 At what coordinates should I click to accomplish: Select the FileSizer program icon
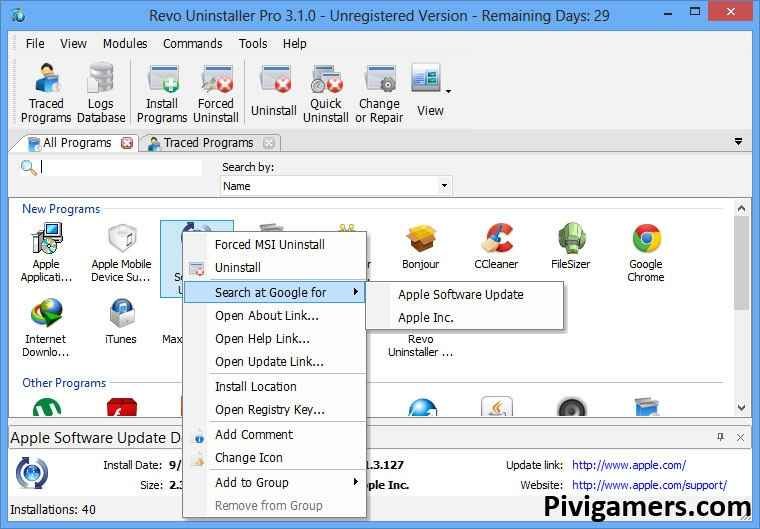[571, 250]
